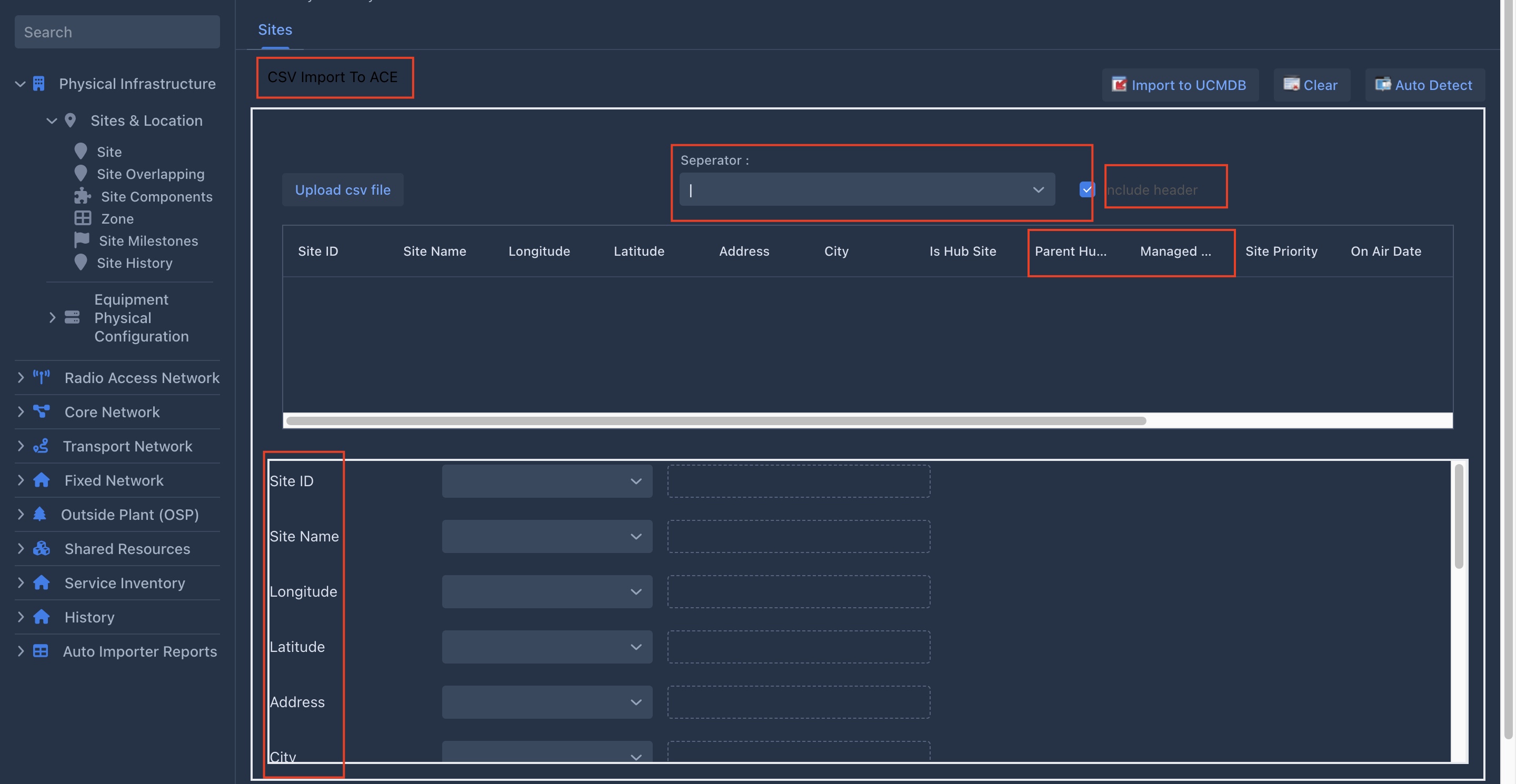Viewport: 1516px width, 784px height.
Task: Click the sidebar Search field
Action: point(117,32)
